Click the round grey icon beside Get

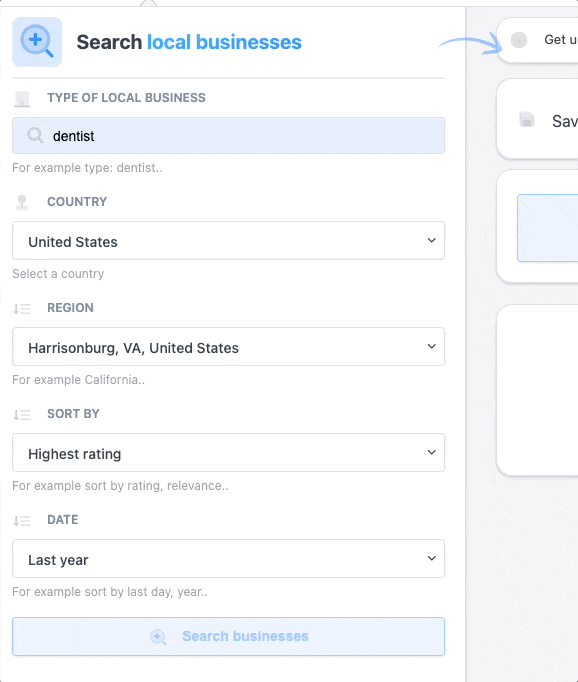pyautogui.click(x=519, y=40)
